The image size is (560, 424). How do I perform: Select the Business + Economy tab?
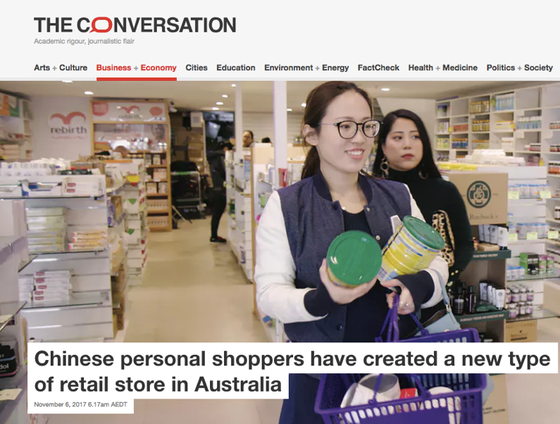click(136, 68)
